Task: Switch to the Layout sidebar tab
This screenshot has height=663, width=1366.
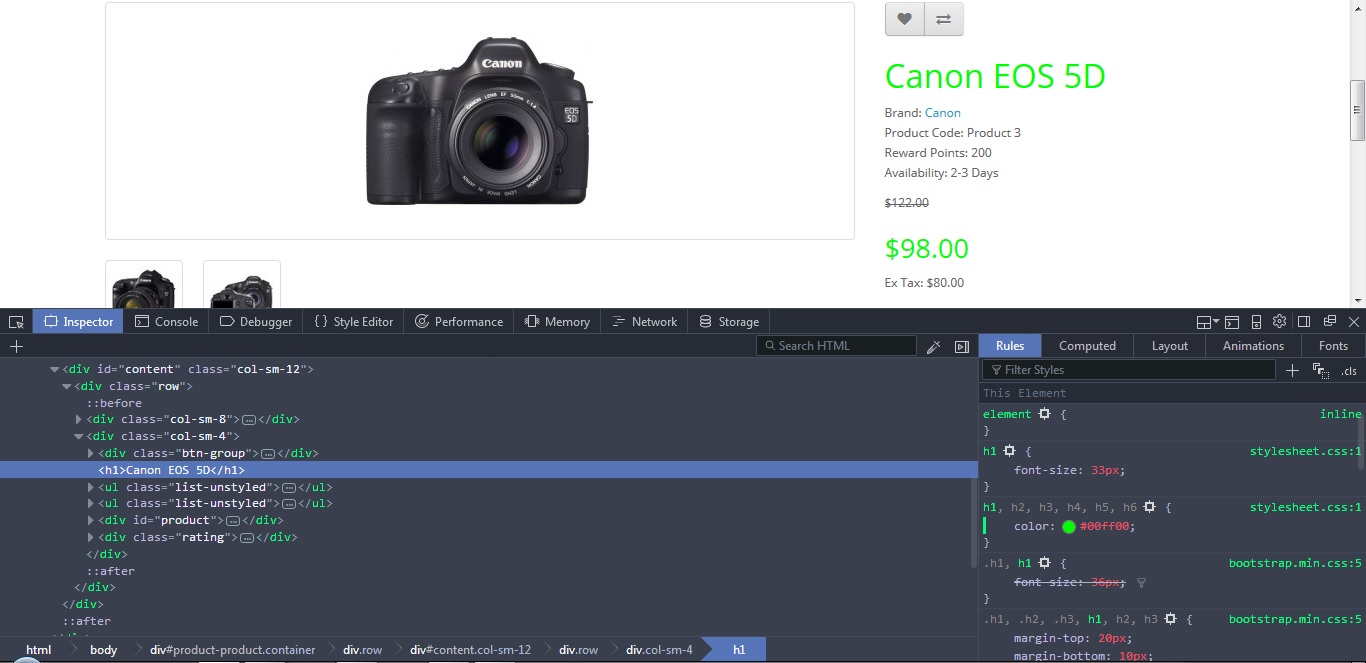Action: [x=1169, y=346]
